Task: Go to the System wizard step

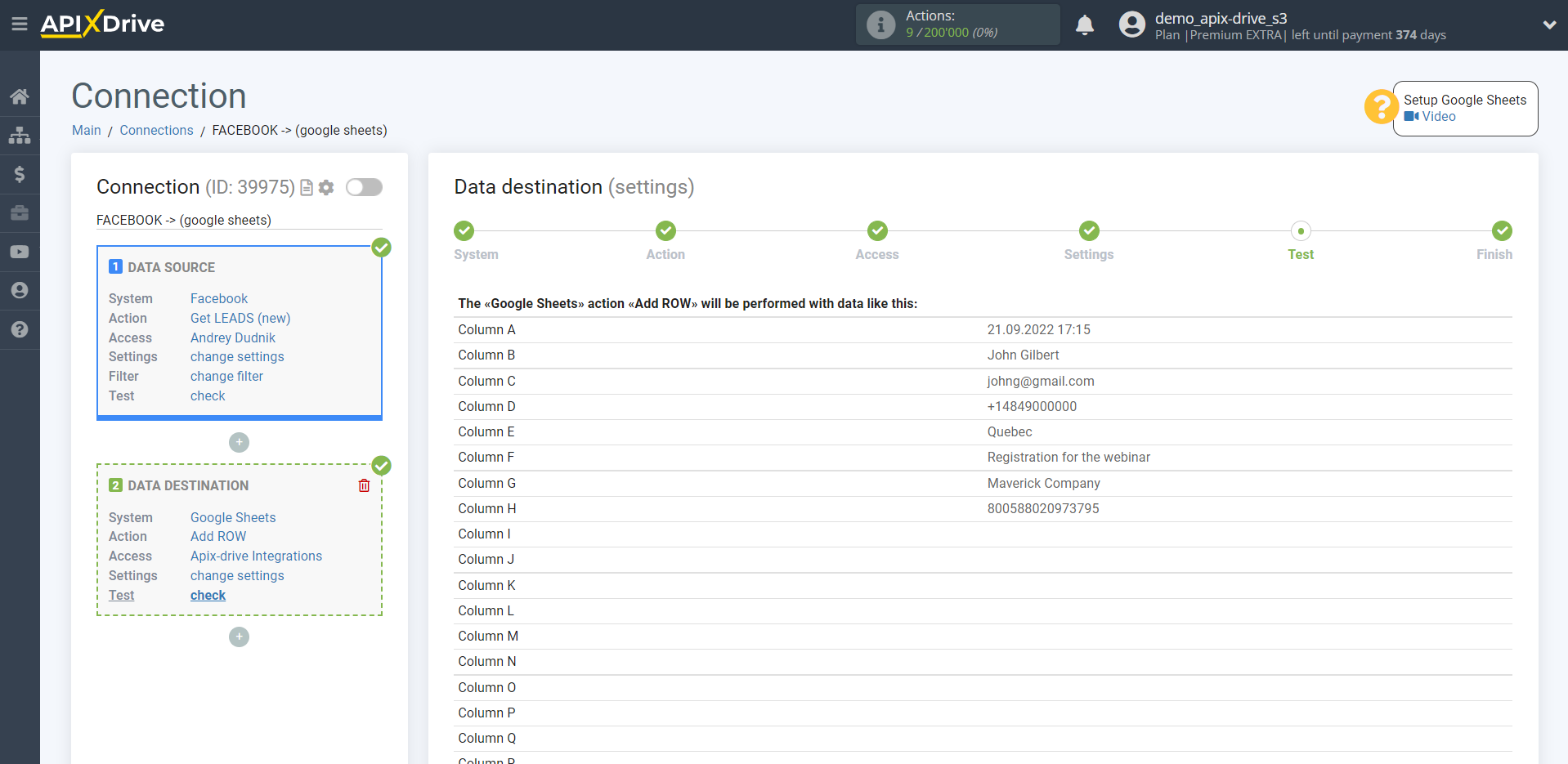Action: [464, 231]
